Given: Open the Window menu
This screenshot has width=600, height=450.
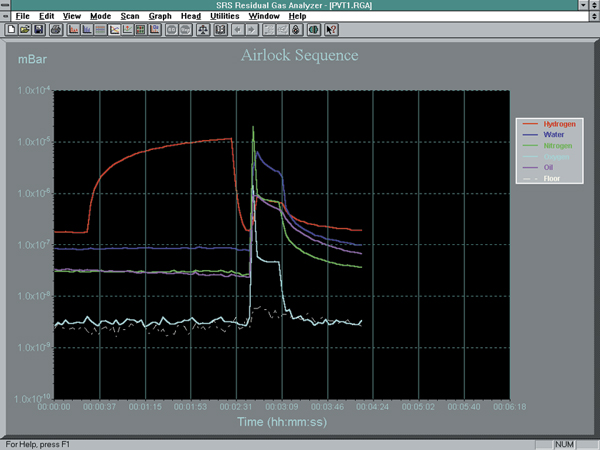Looking at the screenshot, I should [264, 16].
